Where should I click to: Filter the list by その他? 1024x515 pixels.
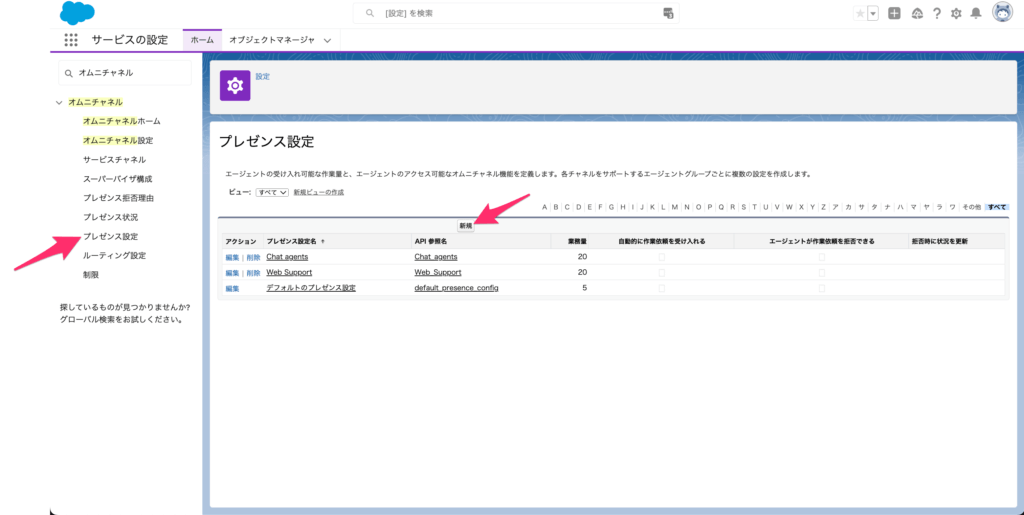pyautogui.click(x=971, y=207)
